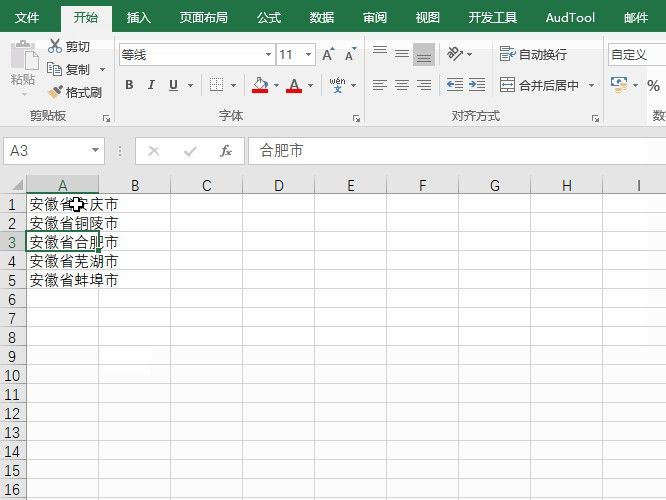Toggle bold formatting
This screenshot has width=666, height=500.
(x=129, y=85)
